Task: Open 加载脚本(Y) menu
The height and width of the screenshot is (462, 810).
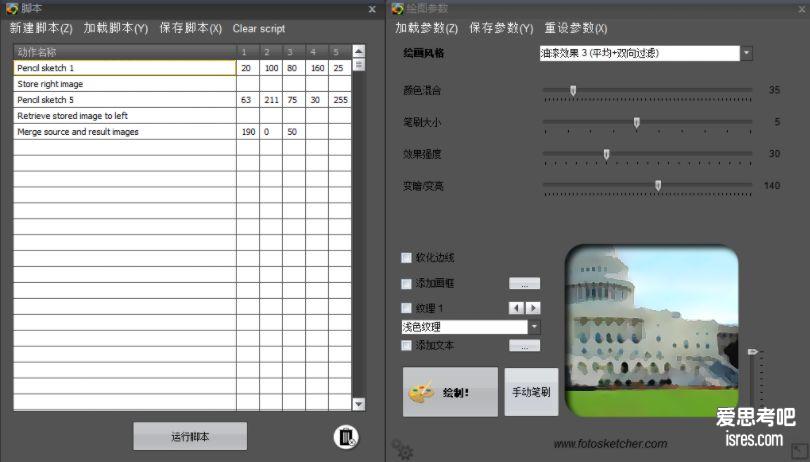Action: point(116,28)
